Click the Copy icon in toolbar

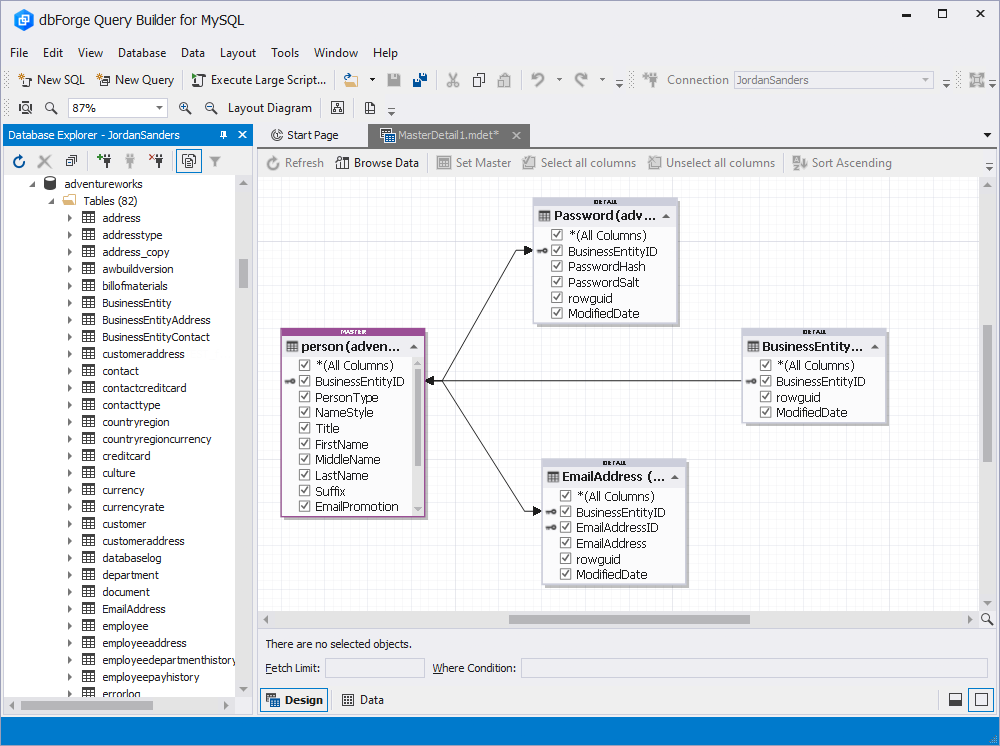478,80
